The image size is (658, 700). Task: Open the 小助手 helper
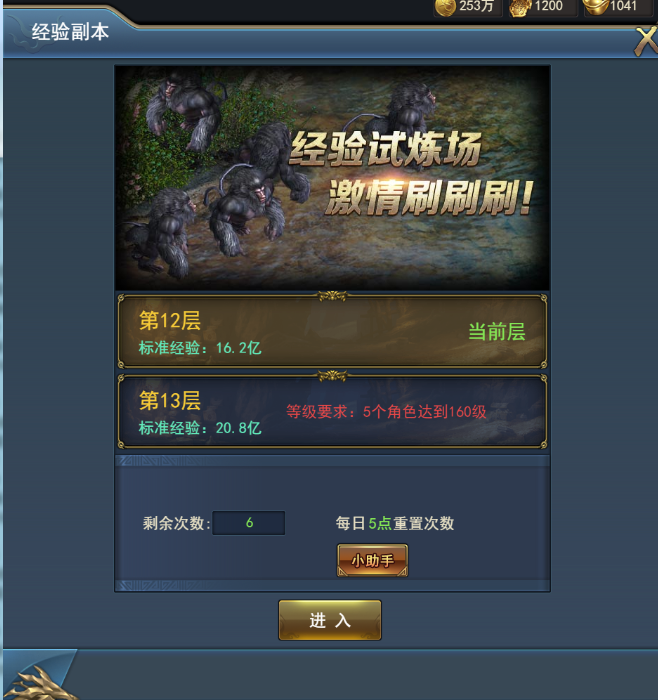372,560
